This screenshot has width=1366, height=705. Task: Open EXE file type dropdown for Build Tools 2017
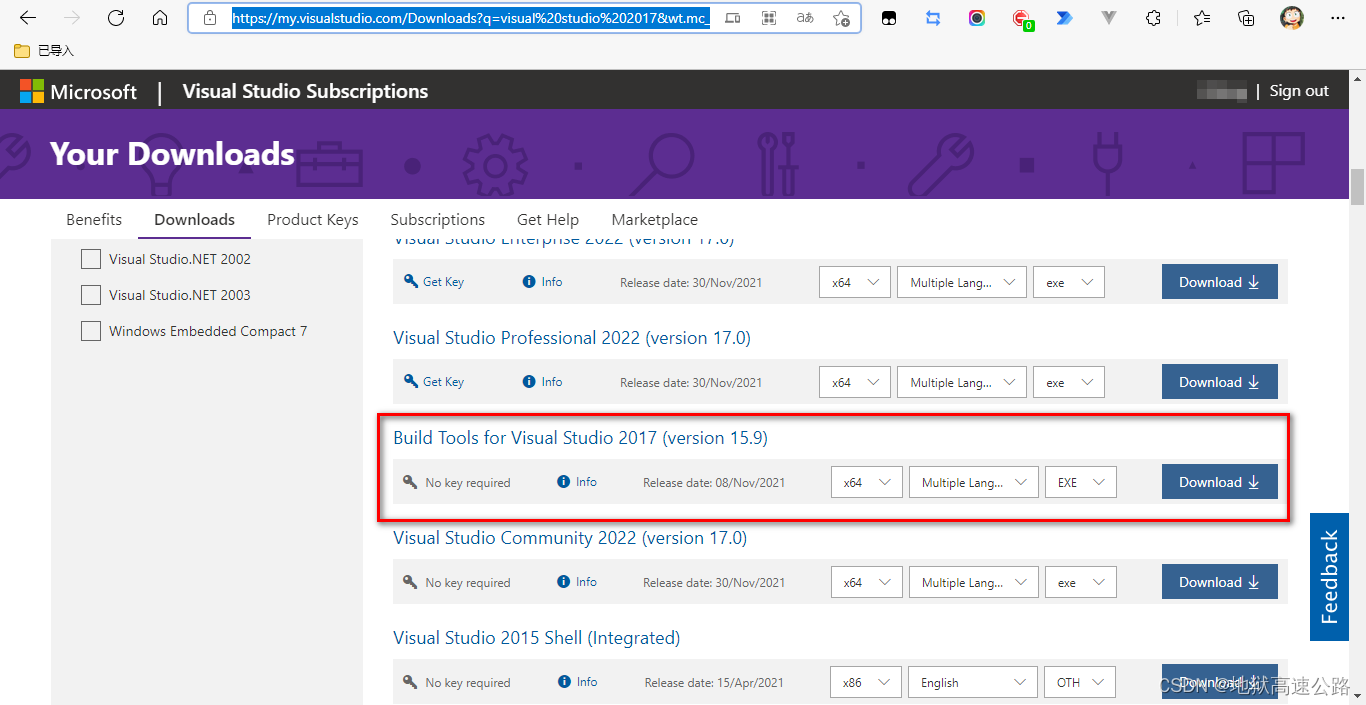pos(1080,482)
